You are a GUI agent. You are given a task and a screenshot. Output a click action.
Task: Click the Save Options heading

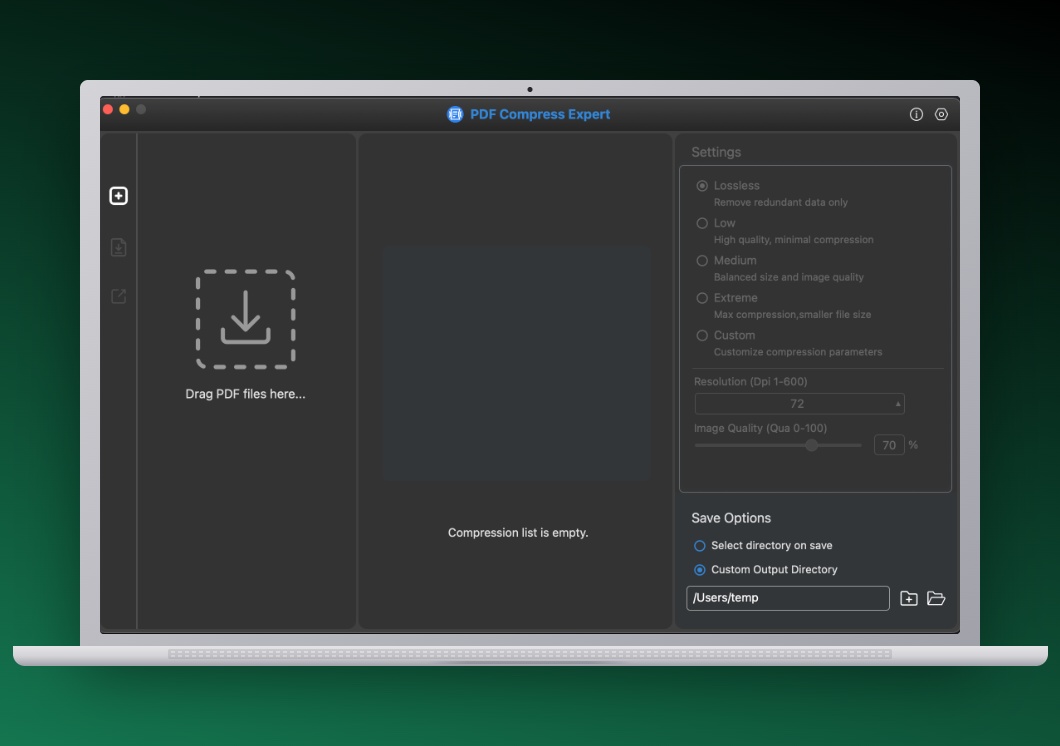click(731, 518)
